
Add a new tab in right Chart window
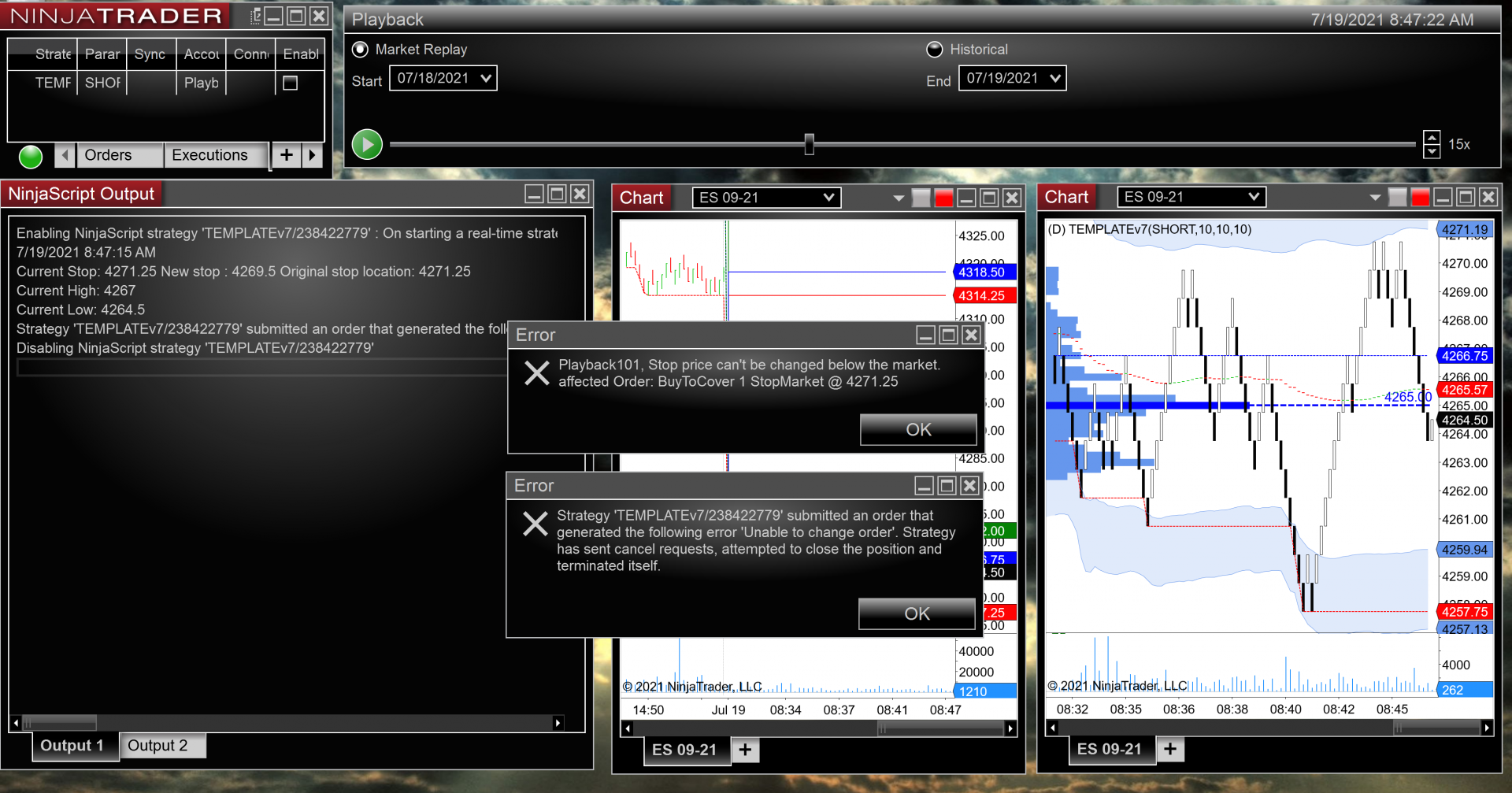[x=1170, y=749]
